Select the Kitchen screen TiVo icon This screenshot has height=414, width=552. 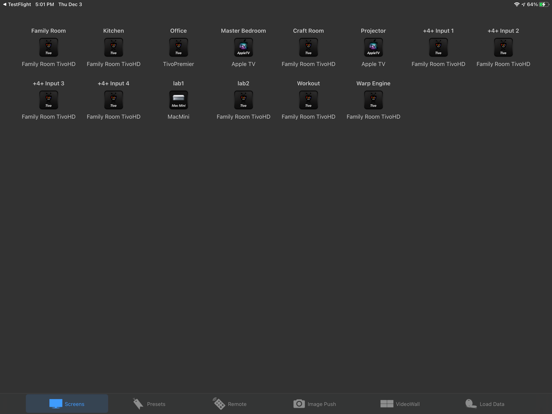113,47
